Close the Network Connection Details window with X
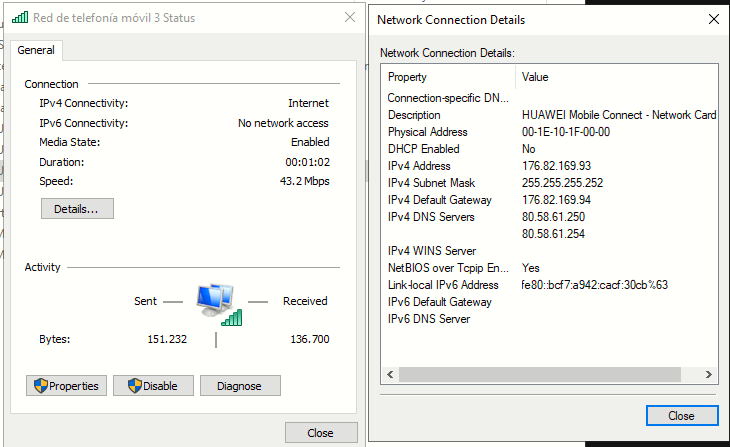Image resolution: width=730 pixels, height=447 pixels. click(713, 19)
